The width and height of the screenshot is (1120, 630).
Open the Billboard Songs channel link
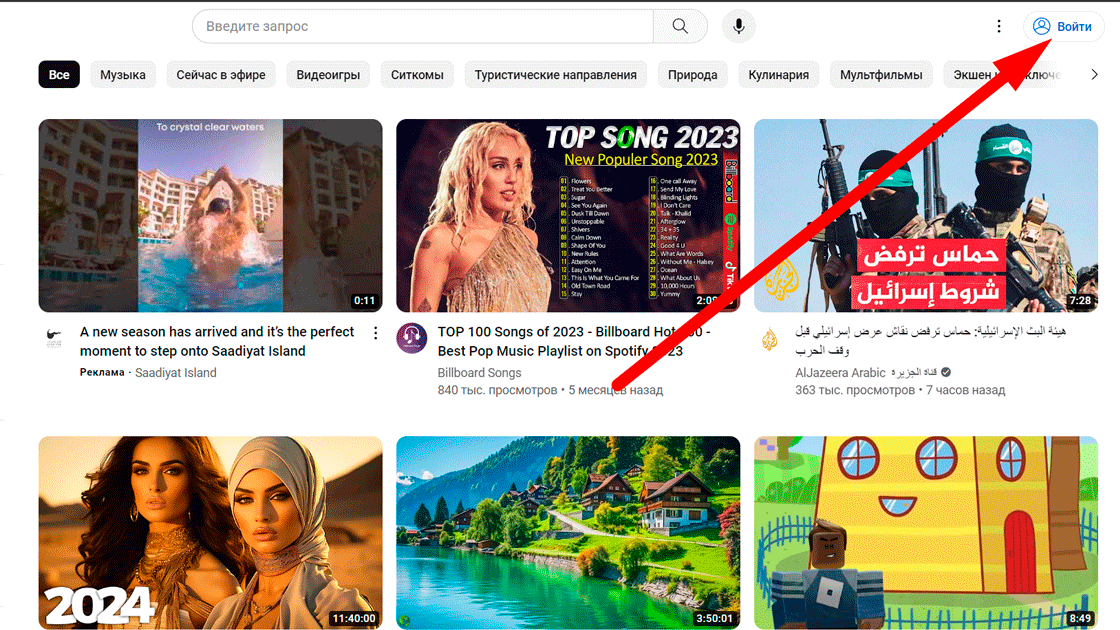pyautogui.click(x=479, y=373)
